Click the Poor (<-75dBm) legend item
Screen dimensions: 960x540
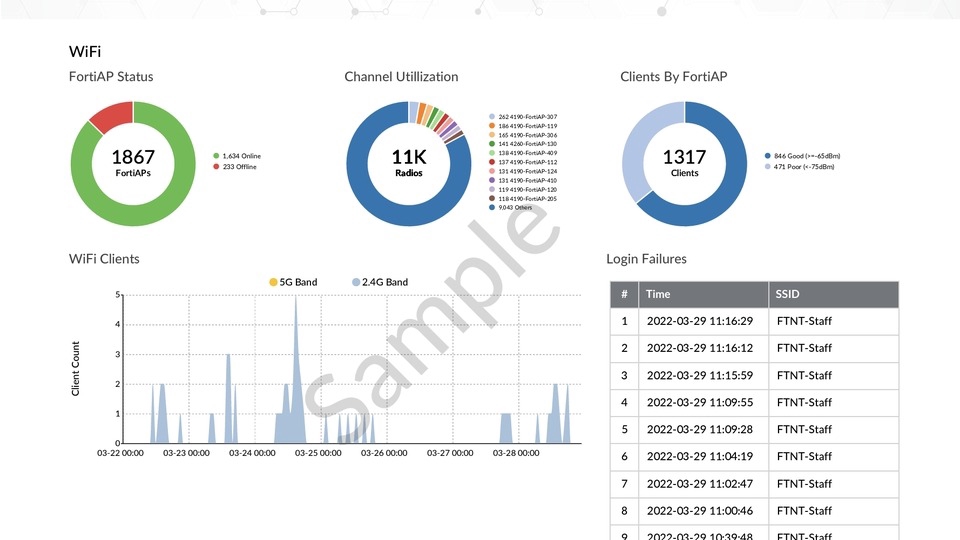[798, 166]
